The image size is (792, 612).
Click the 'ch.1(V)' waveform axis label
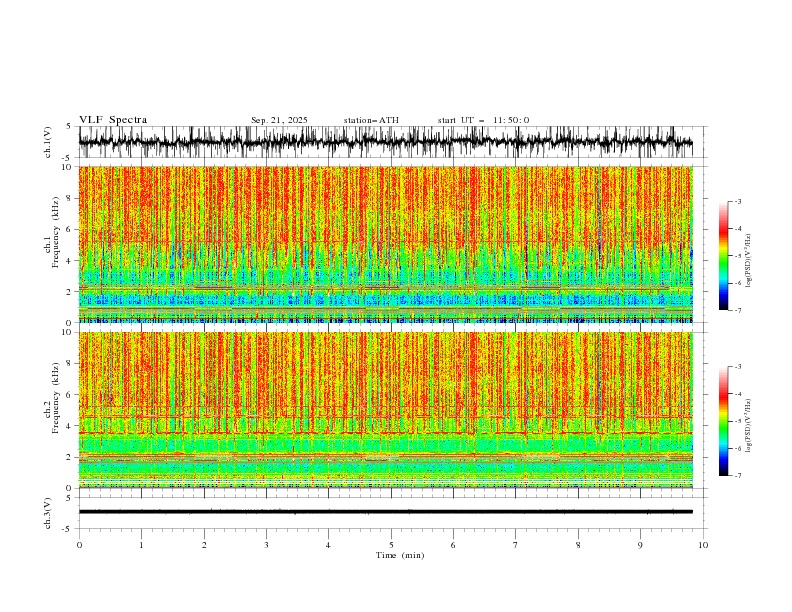click(48, 142)
